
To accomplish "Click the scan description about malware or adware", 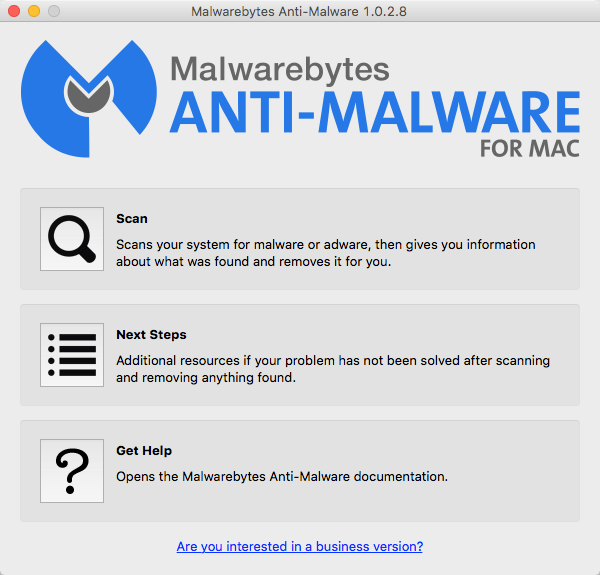I will tap(326, 253).
